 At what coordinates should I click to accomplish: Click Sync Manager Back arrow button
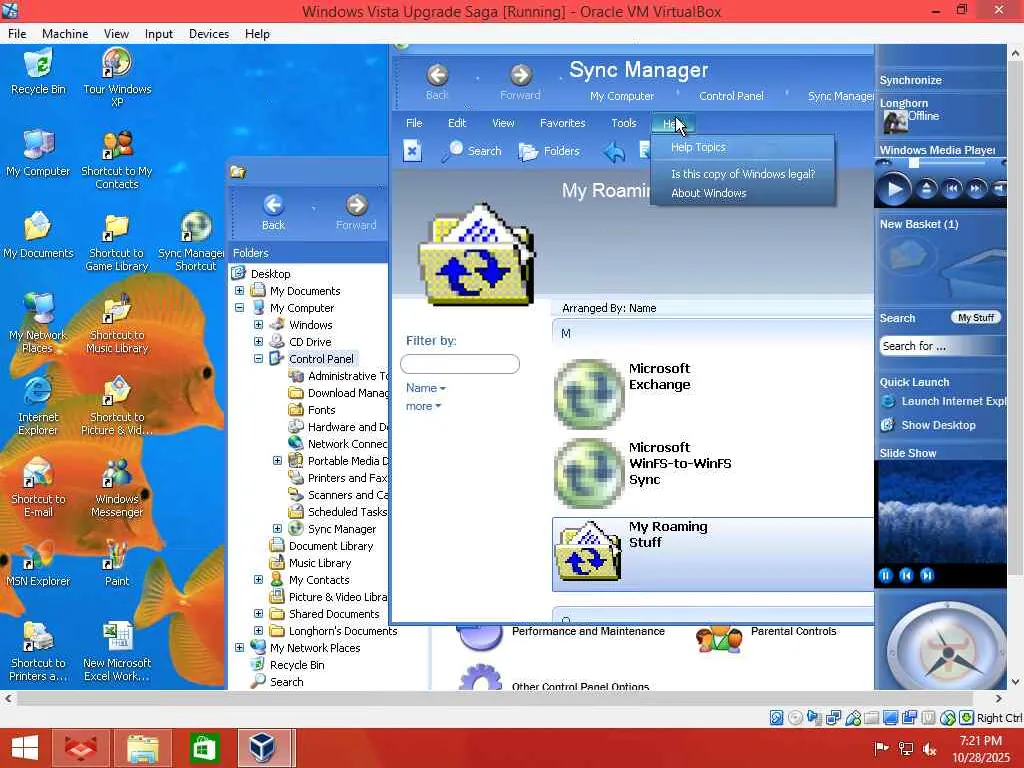pyautogui.click(x=437, y=82)
